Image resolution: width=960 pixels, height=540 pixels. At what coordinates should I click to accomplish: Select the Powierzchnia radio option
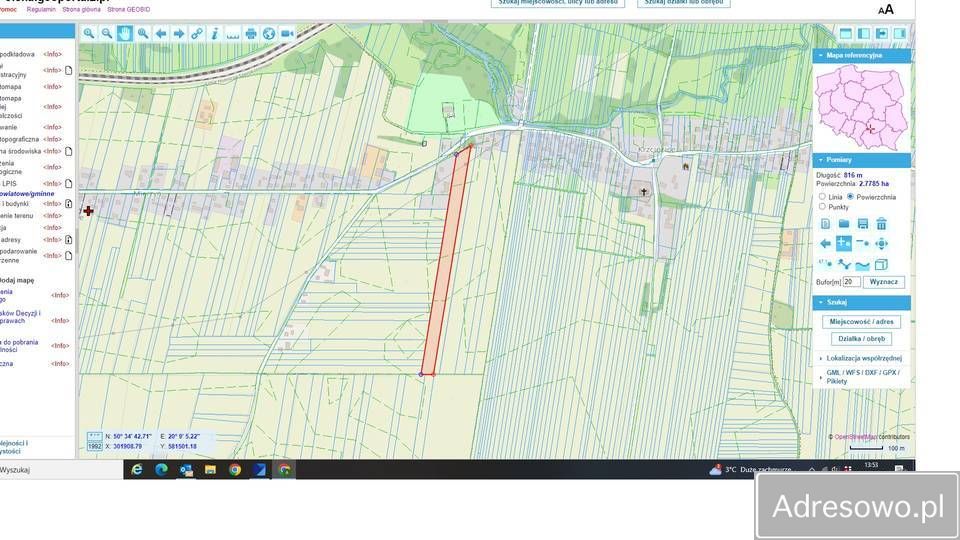851,197
